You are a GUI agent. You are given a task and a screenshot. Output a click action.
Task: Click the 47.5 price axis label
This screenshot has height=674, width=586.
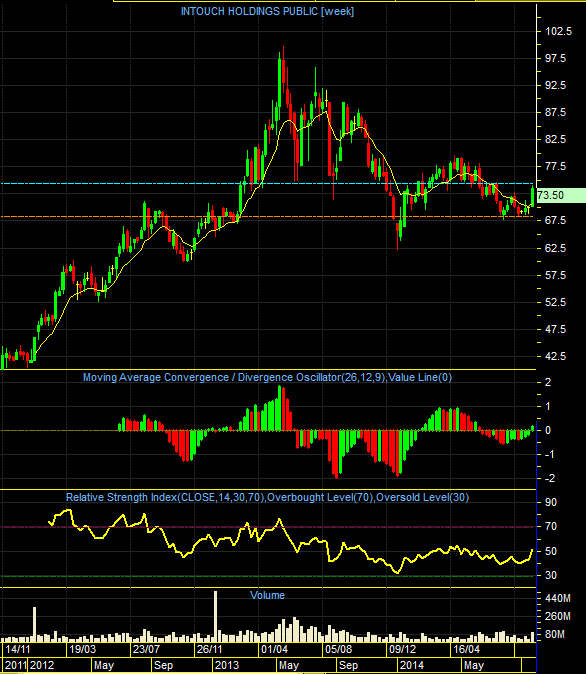555,330
